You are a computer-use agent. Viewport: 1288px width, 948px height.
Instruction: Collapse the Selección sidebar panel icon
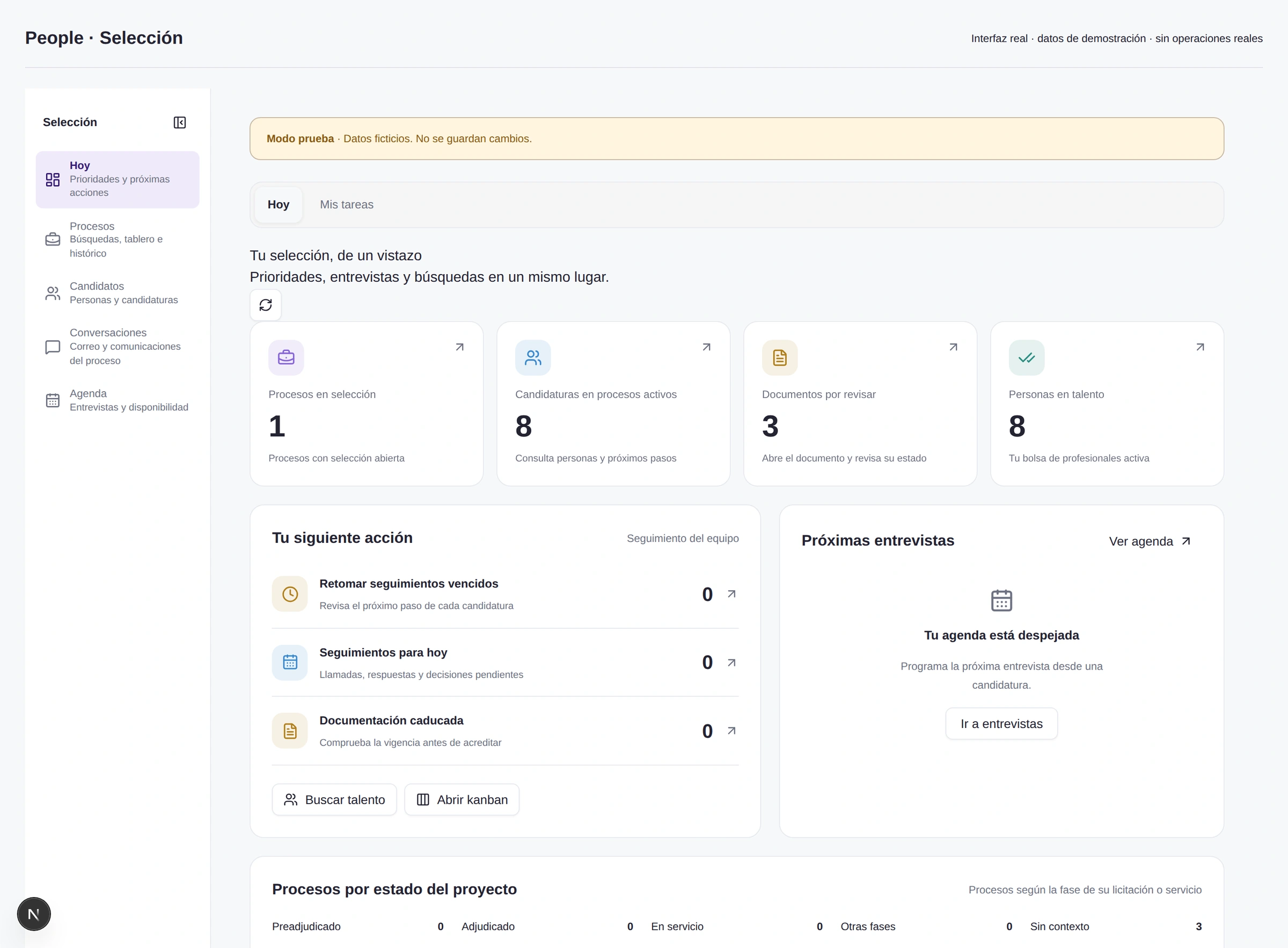pos(180,122)
